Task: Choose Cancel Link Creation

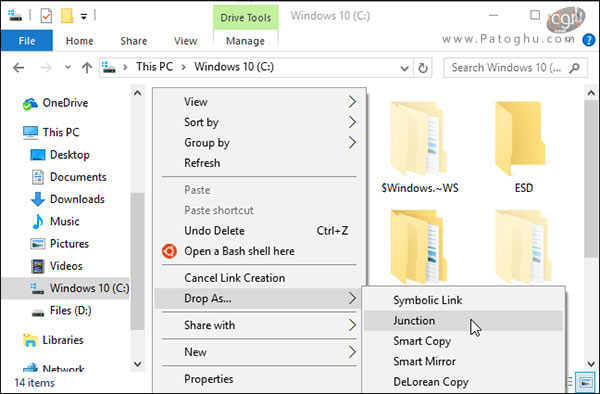Action: 260,278
